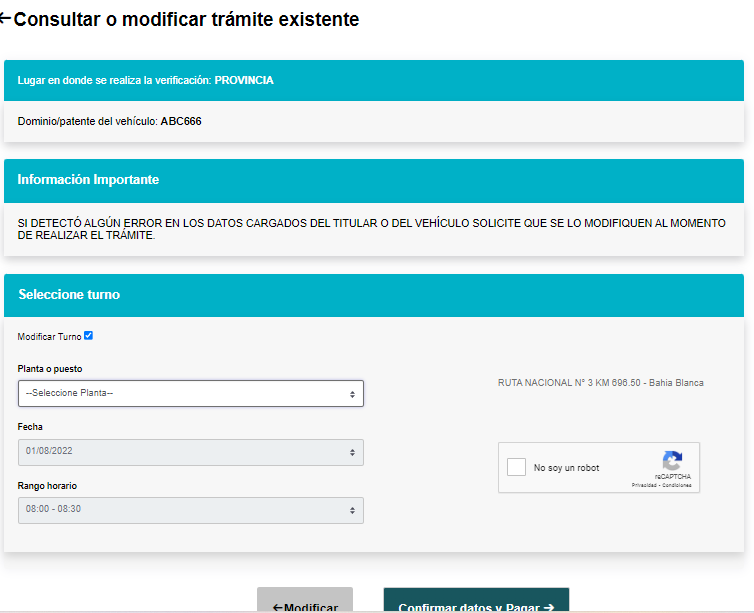Open the Planta o puesto dropdown
This screenshot has height=613, width=754.
191,393
